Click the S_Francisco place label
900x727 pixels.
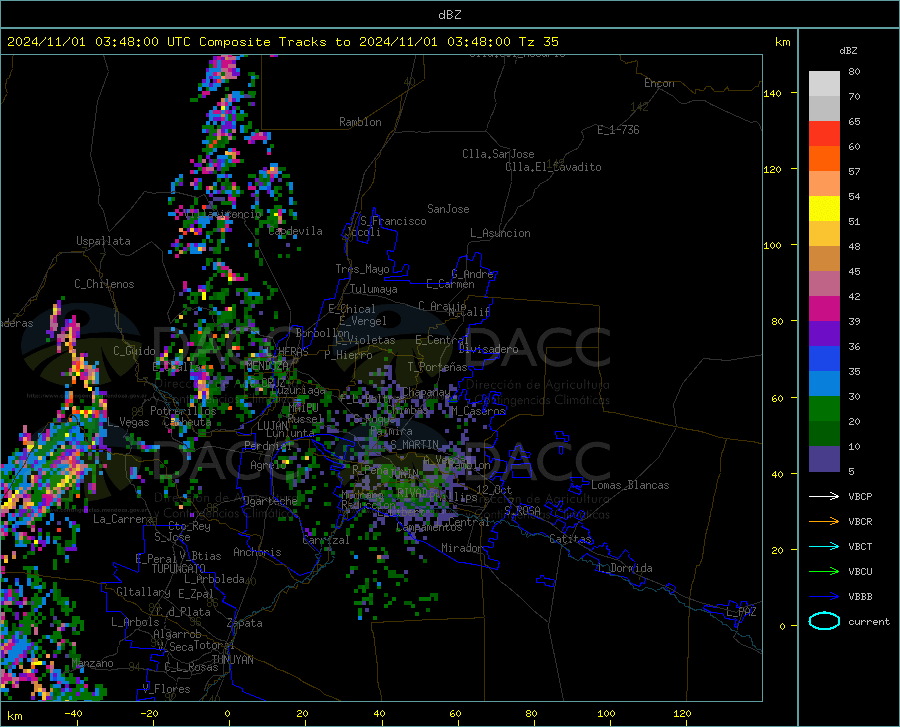coord(393,221)
